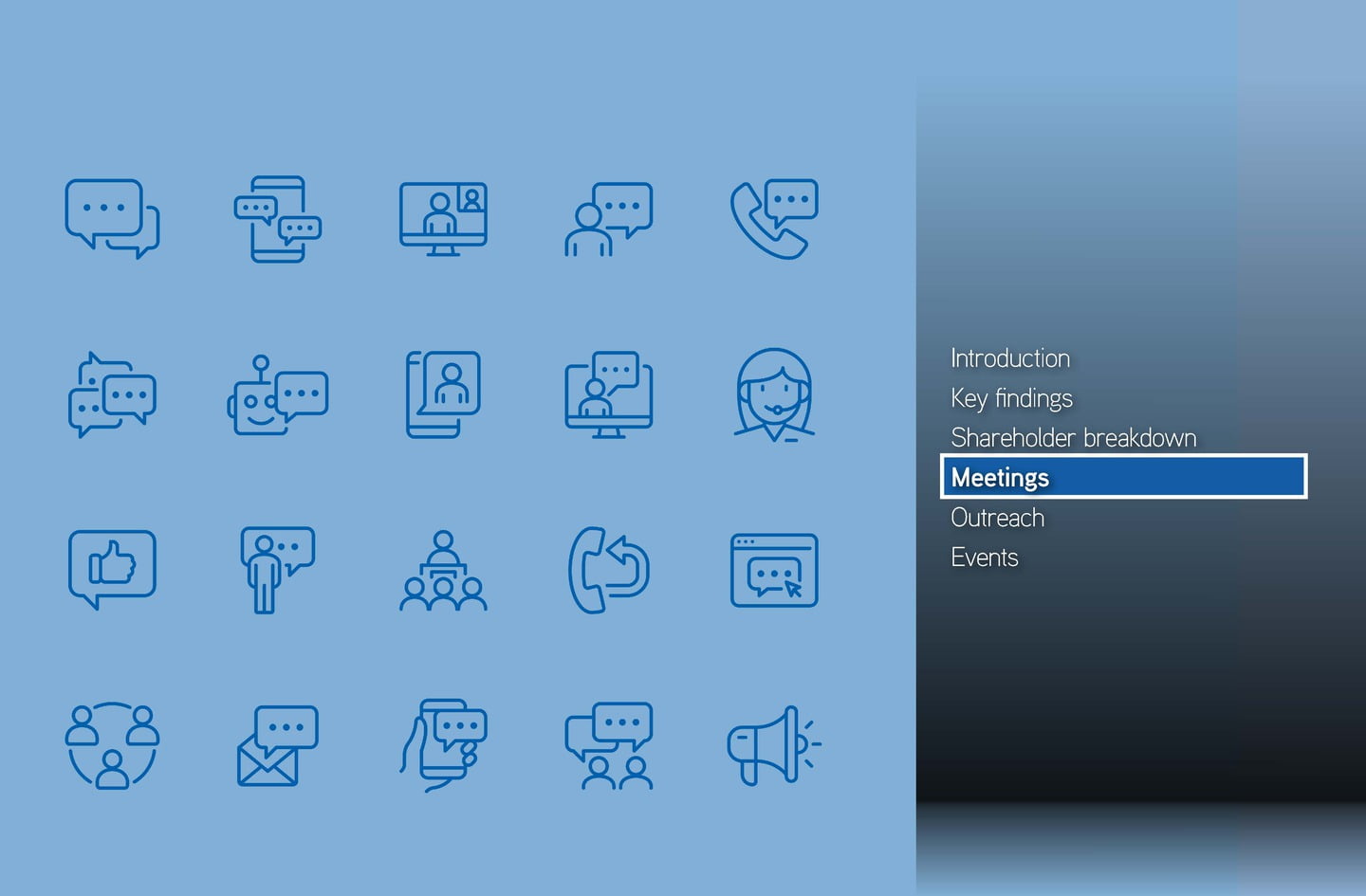Click the megaphone announcement icon
The height and width of the screenshot is (896, 1366).
click(773, 745)
